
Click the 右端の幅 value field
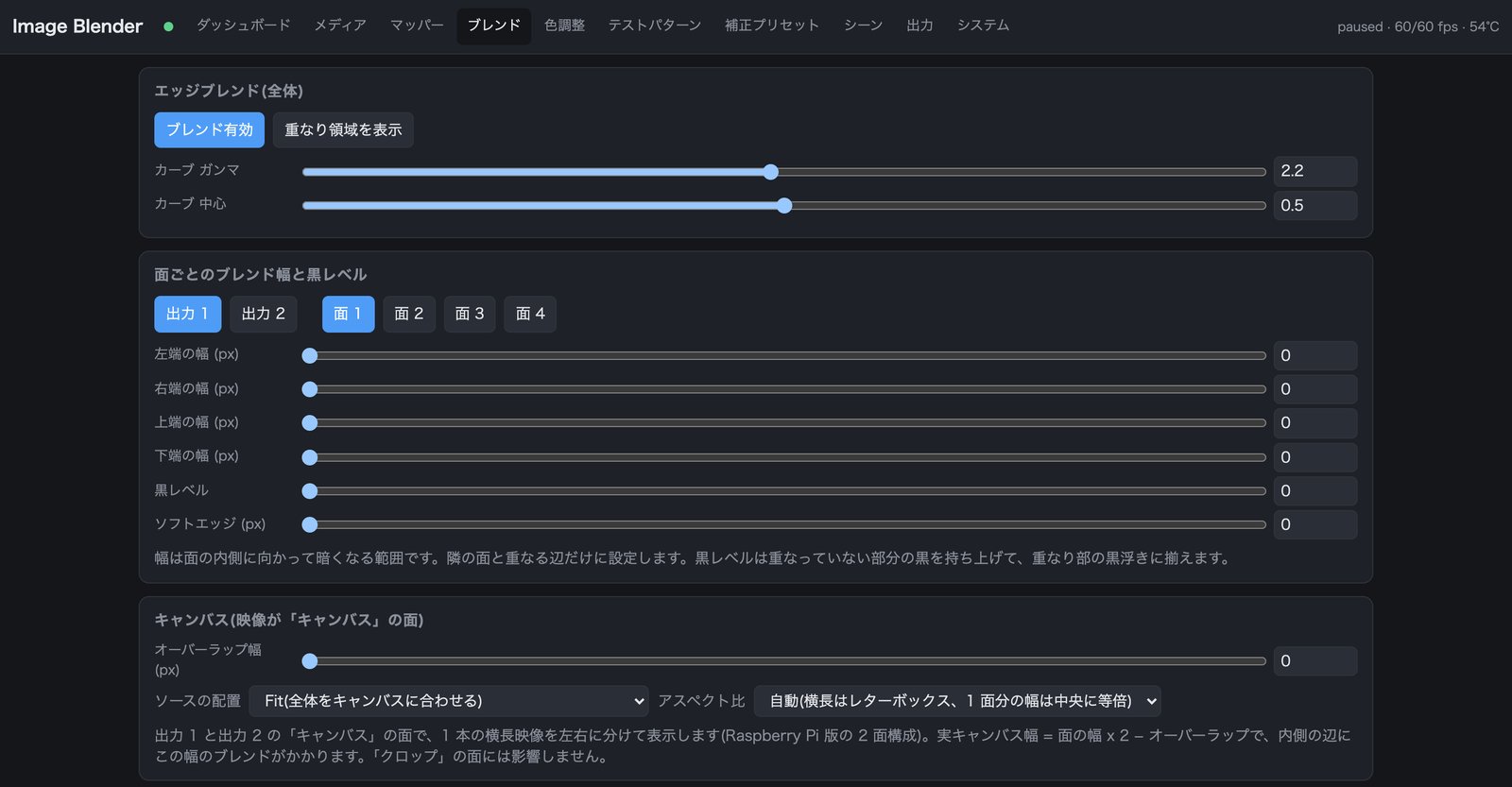click(1314, 389)
